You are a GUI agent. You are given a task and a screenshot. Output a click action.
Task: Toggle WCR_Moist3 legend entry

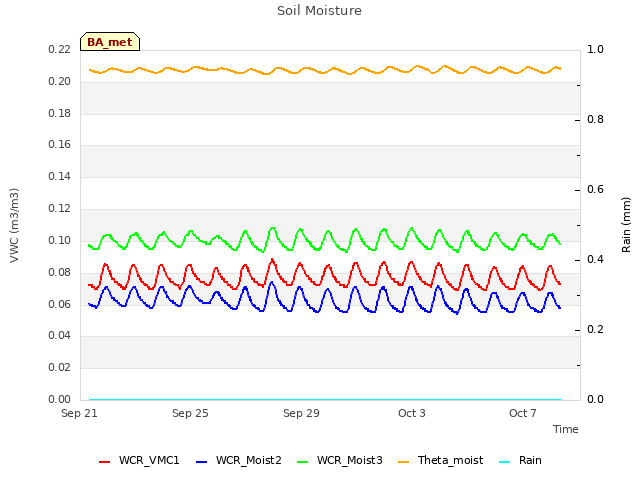tap(340, 460)
